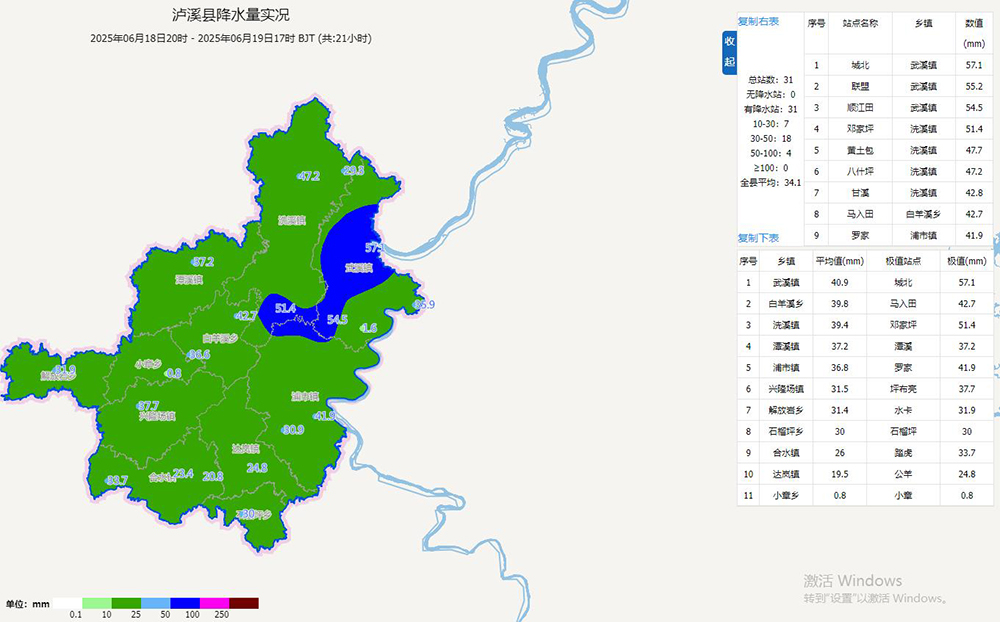The width and height of the screenshot is (1000, 622).
Task: Click the 总站数: 31 statistic
Action: (x=770, y=80)
